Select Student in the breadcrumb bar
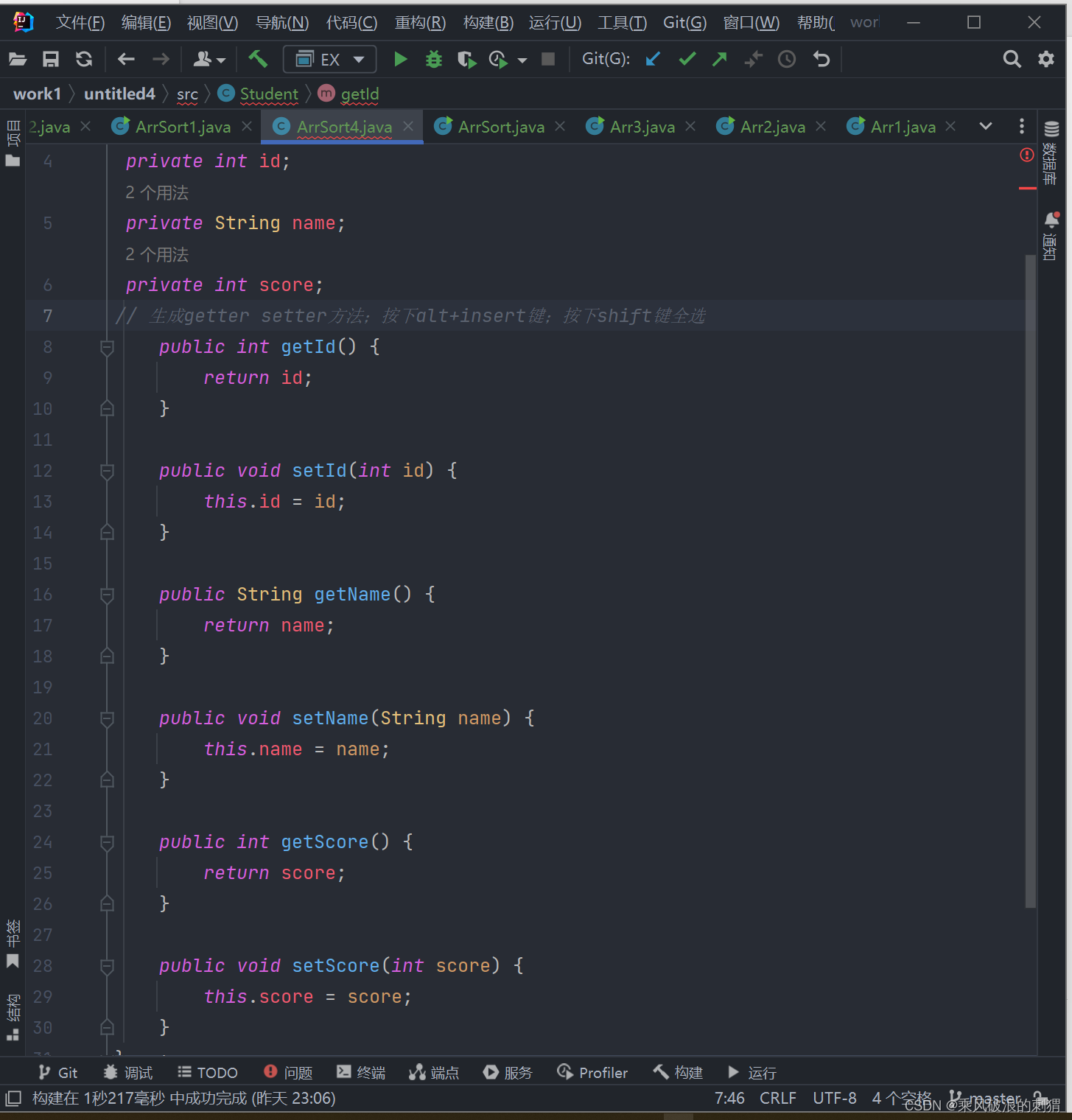1072x1120 pixels. [268, 94]
